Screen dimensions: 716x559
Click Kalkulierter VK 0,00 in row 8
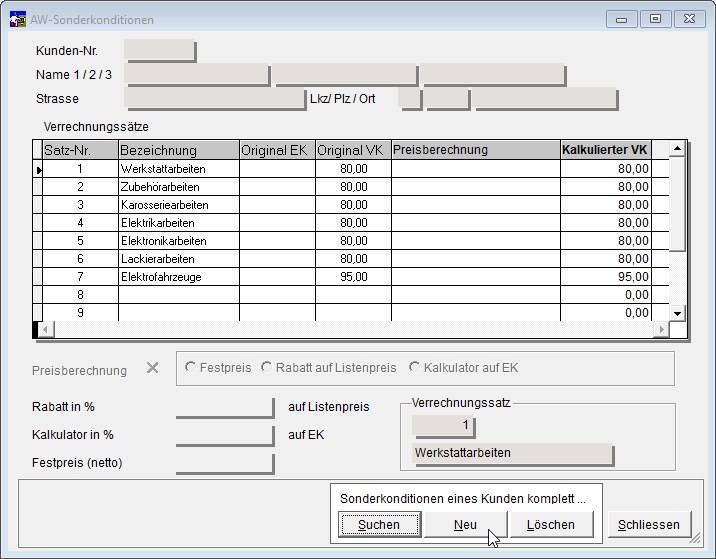(x=606, y=295)
